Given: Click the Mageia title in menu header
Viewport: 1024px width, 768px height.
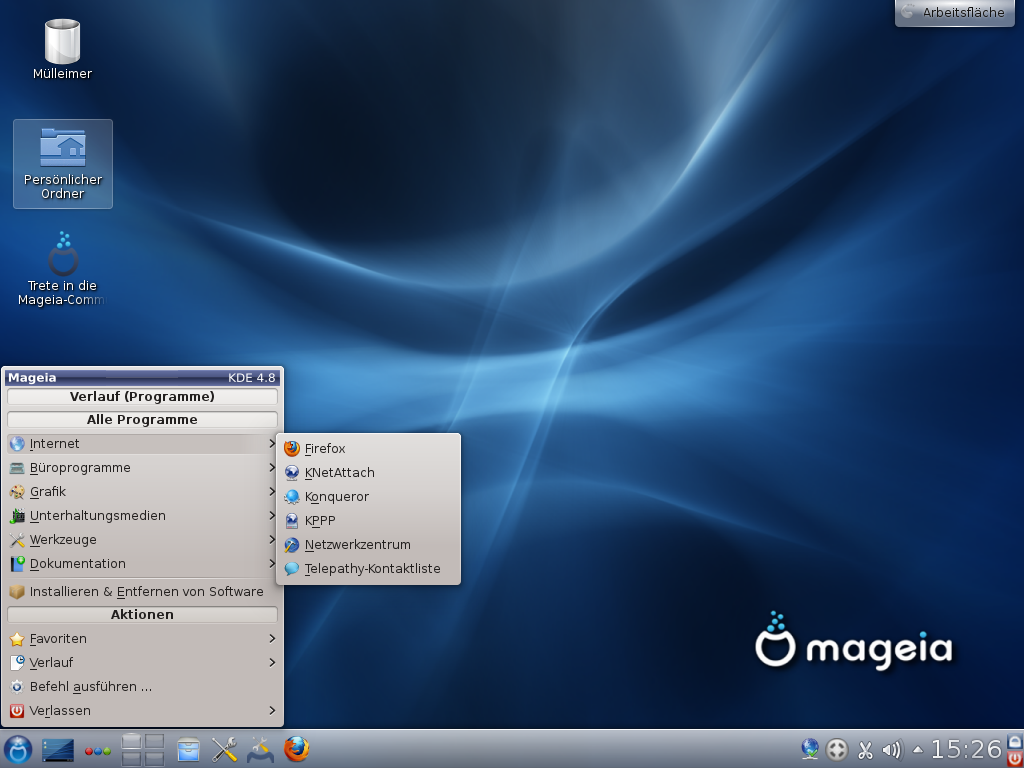Looking at the screenshot, I should (32, 377).
